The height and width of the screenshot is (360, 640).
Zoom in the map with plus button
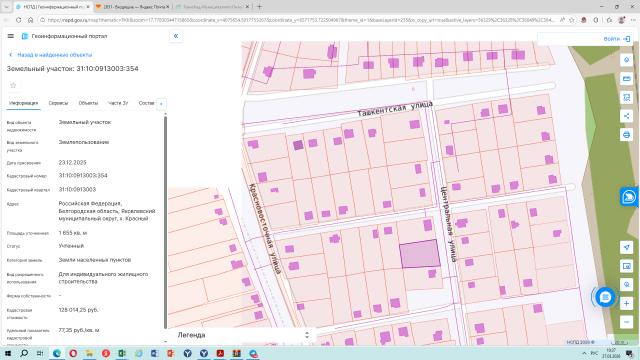(x=627, y=303)
